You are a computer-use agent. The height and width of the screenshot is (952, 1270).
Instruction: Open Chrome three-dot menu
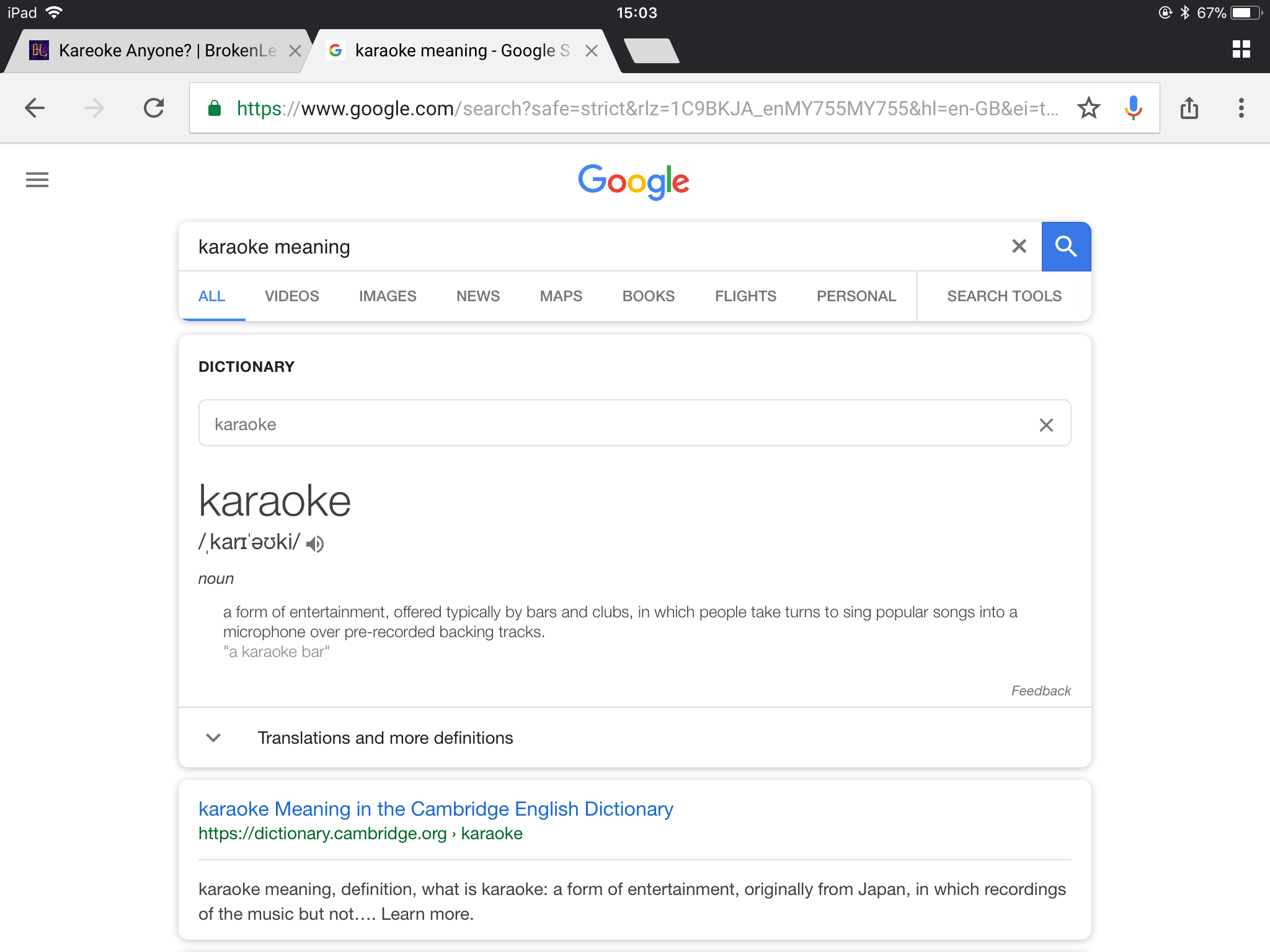coord(1241,108)
